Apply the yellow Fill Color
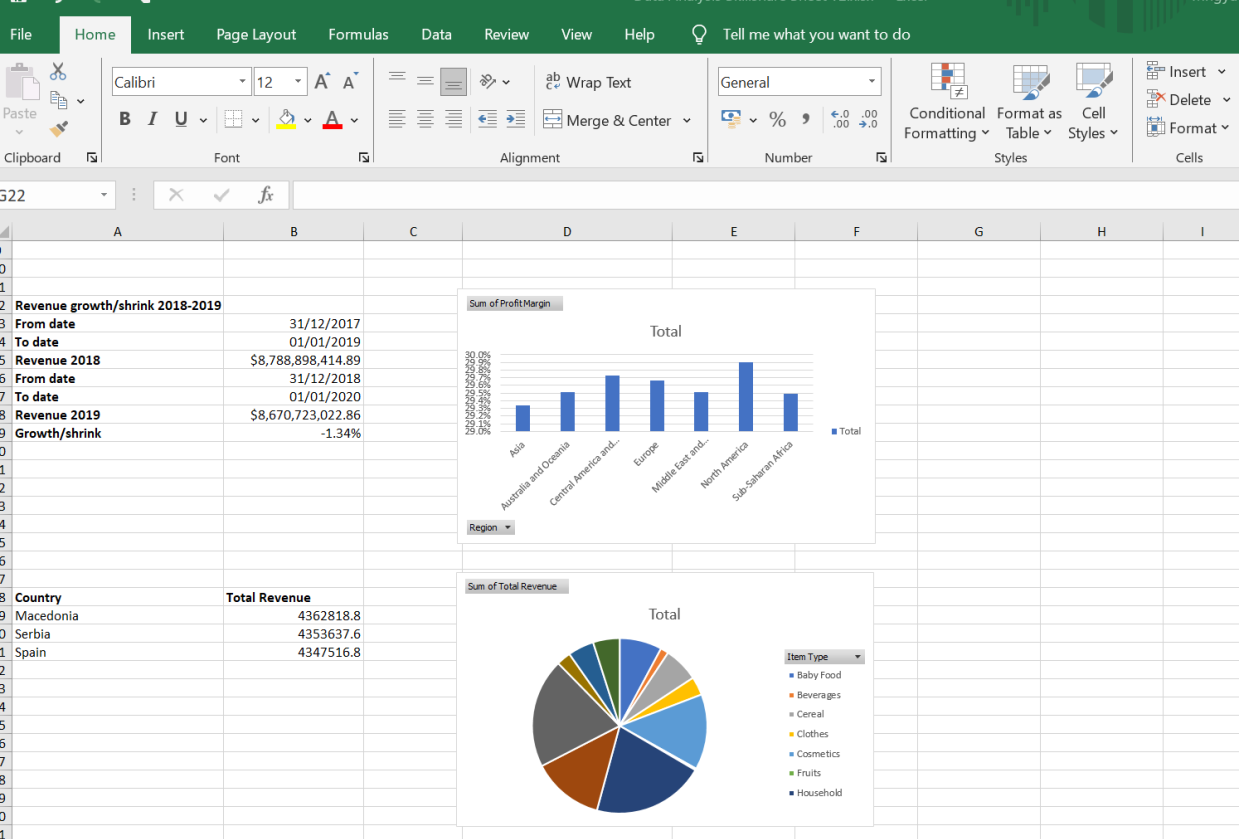 pyautogui.click(x=286, y=120)
